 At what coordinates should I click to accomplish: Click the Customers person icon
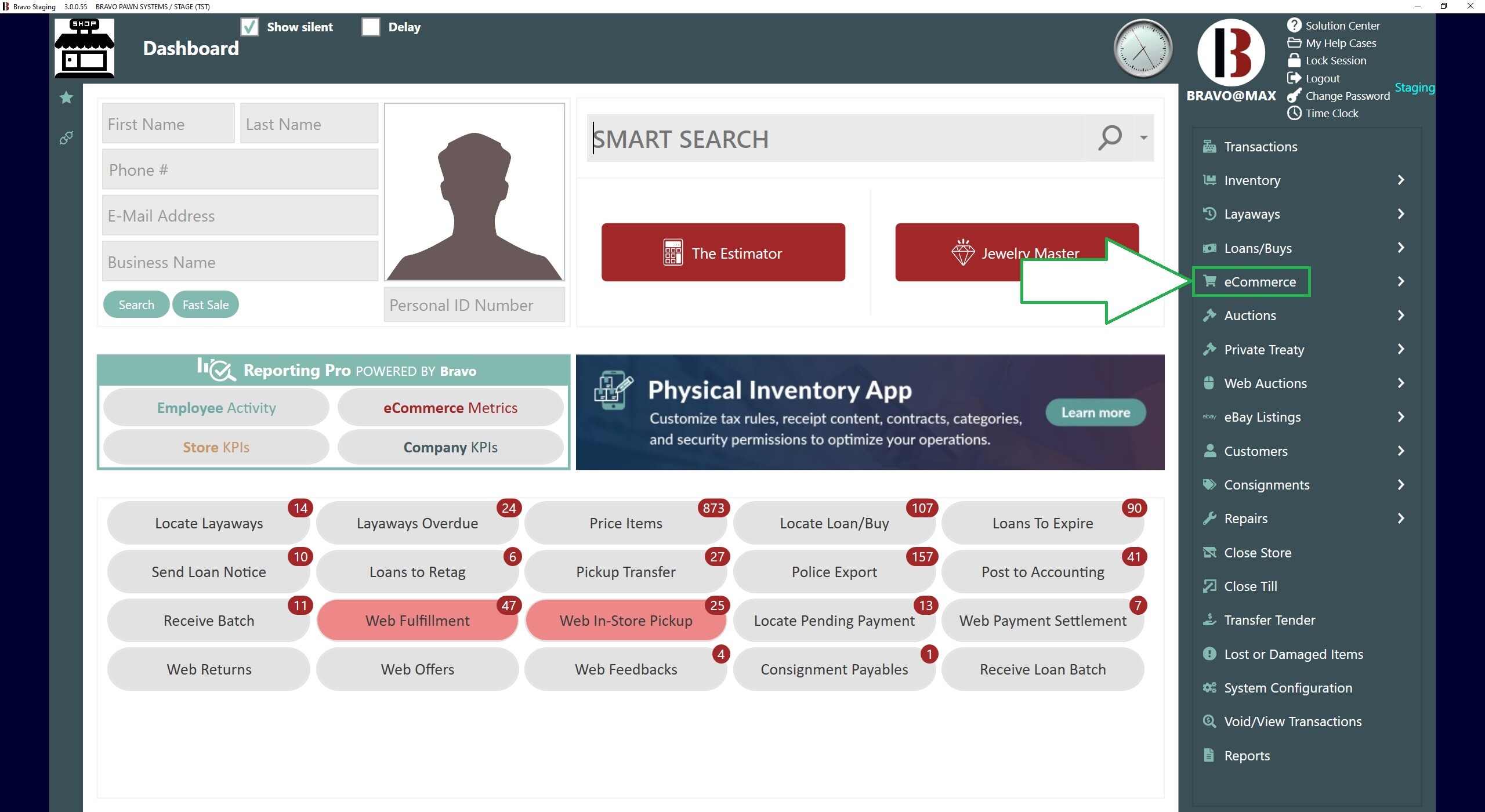[1209, 451]
